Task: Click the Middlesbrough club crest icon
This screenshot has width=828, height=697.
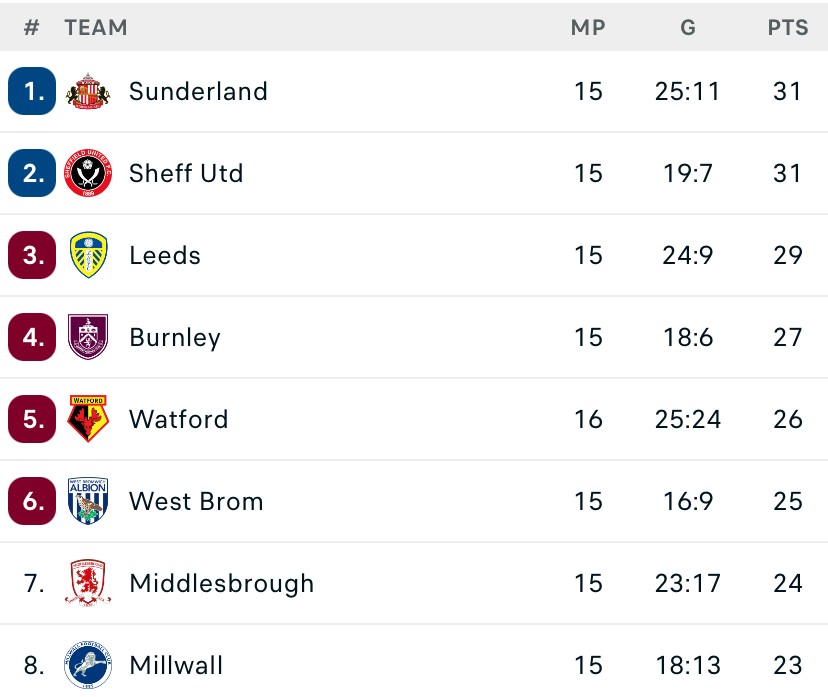Action: 88,583
